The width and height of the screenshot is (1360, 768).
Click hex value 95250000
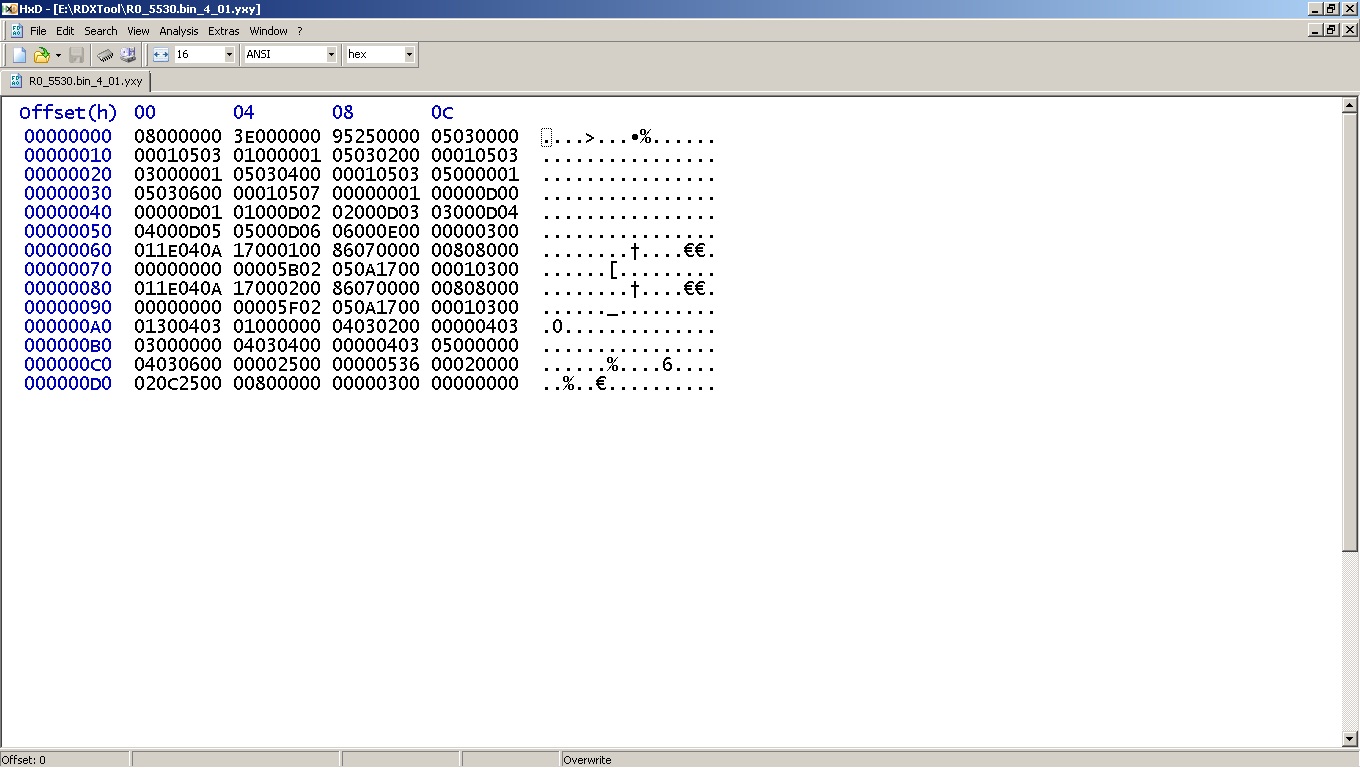click(376, 136)
